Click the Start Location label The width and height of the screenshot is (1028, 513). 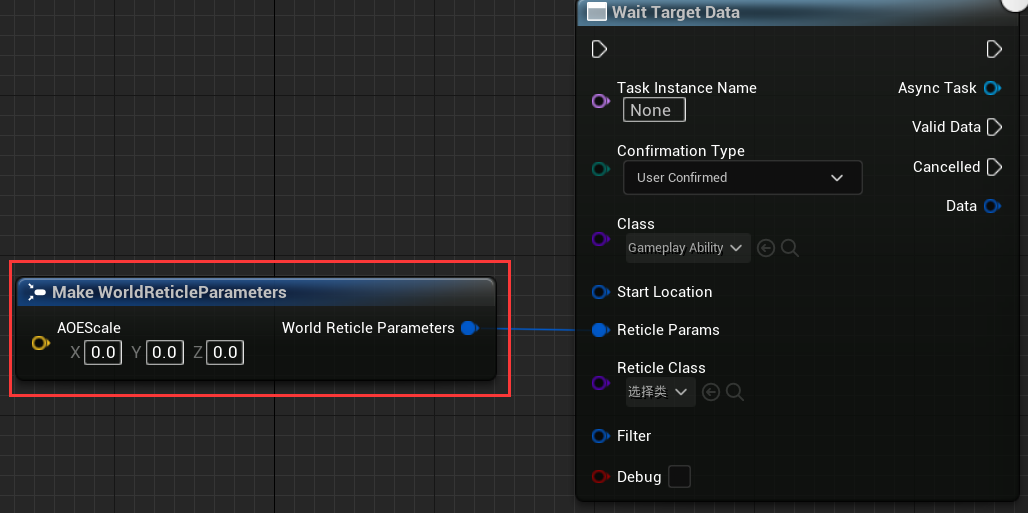[664, 292]
